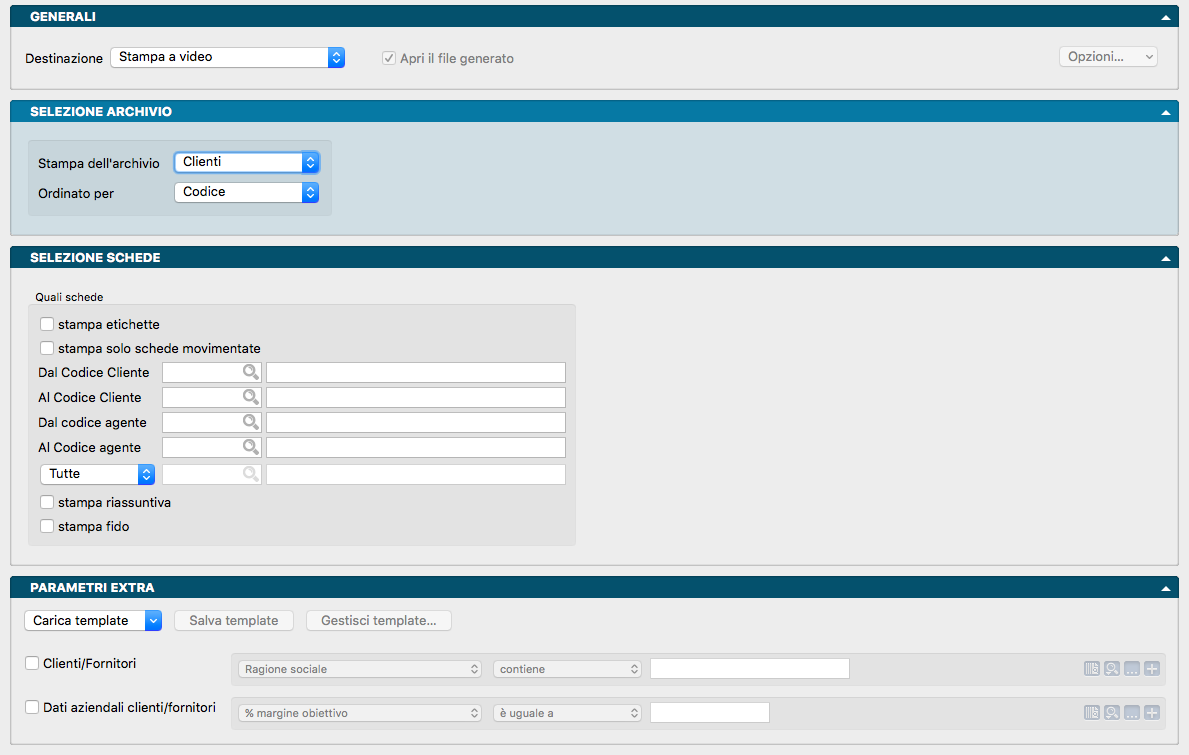
Task: Tick stampa solo schede movimentate
Action: [x=47, y=349]
